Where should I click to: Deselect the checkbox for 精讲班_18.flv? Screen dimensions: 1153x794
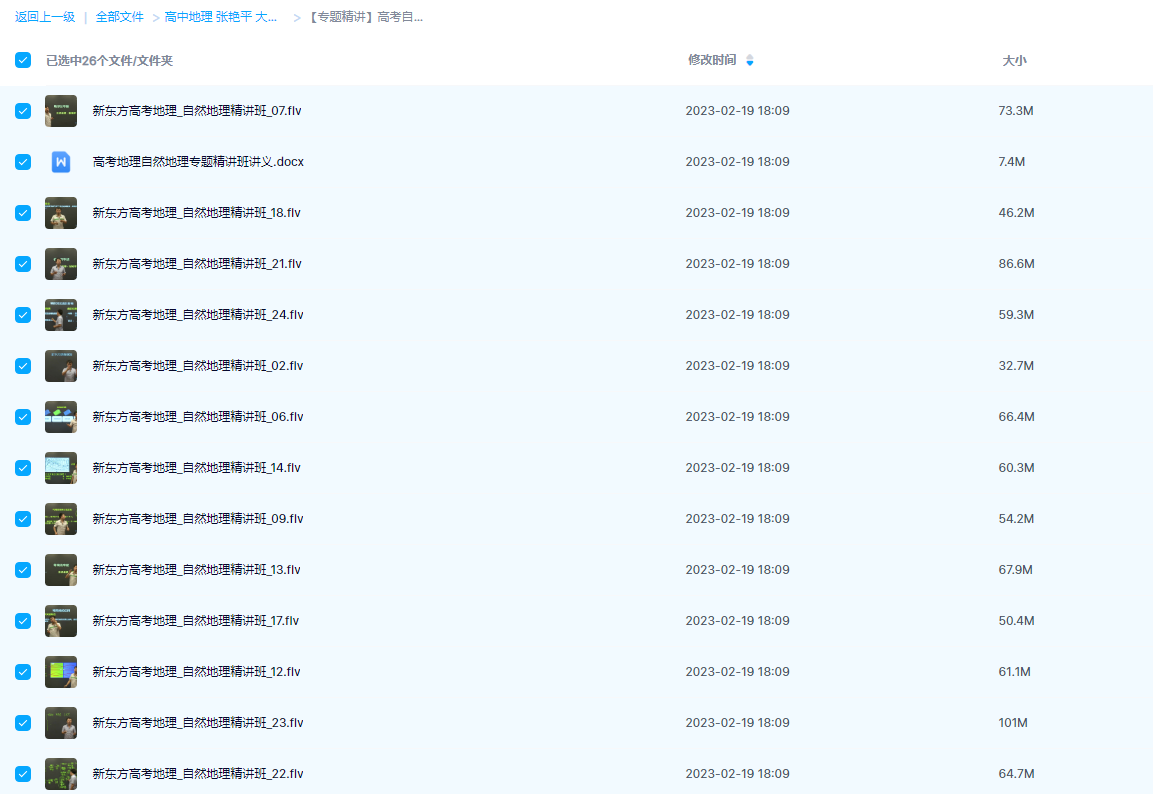point(23,213)
